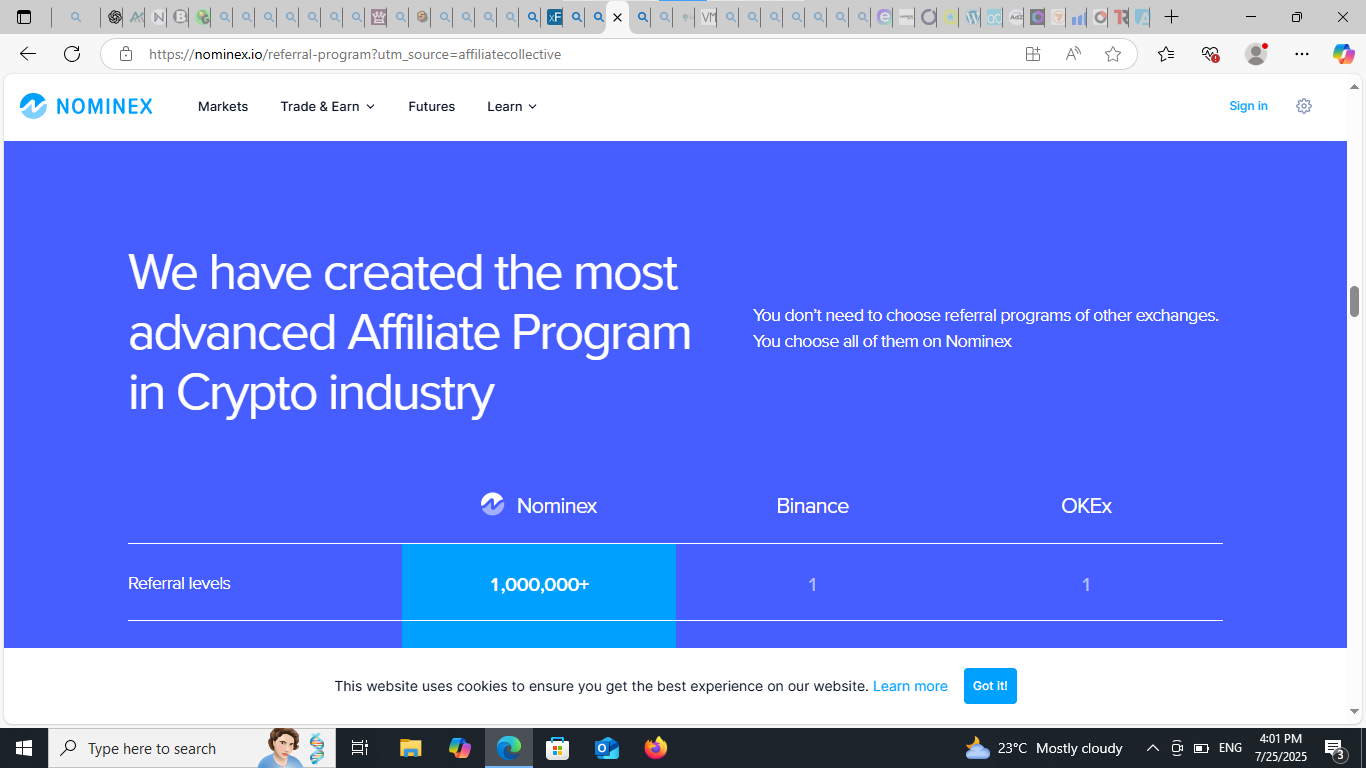Switch to the WordPress icon tab
Screen dimensions: 1366x768
coord(971,17)
